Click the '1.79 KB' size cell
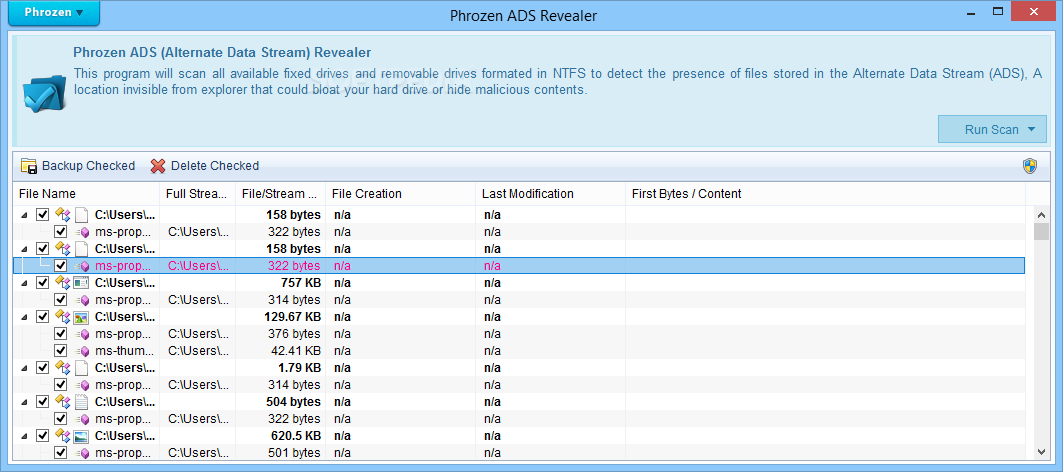The height and width of the screenshot is (472, 1063). [x=299, y=368]
